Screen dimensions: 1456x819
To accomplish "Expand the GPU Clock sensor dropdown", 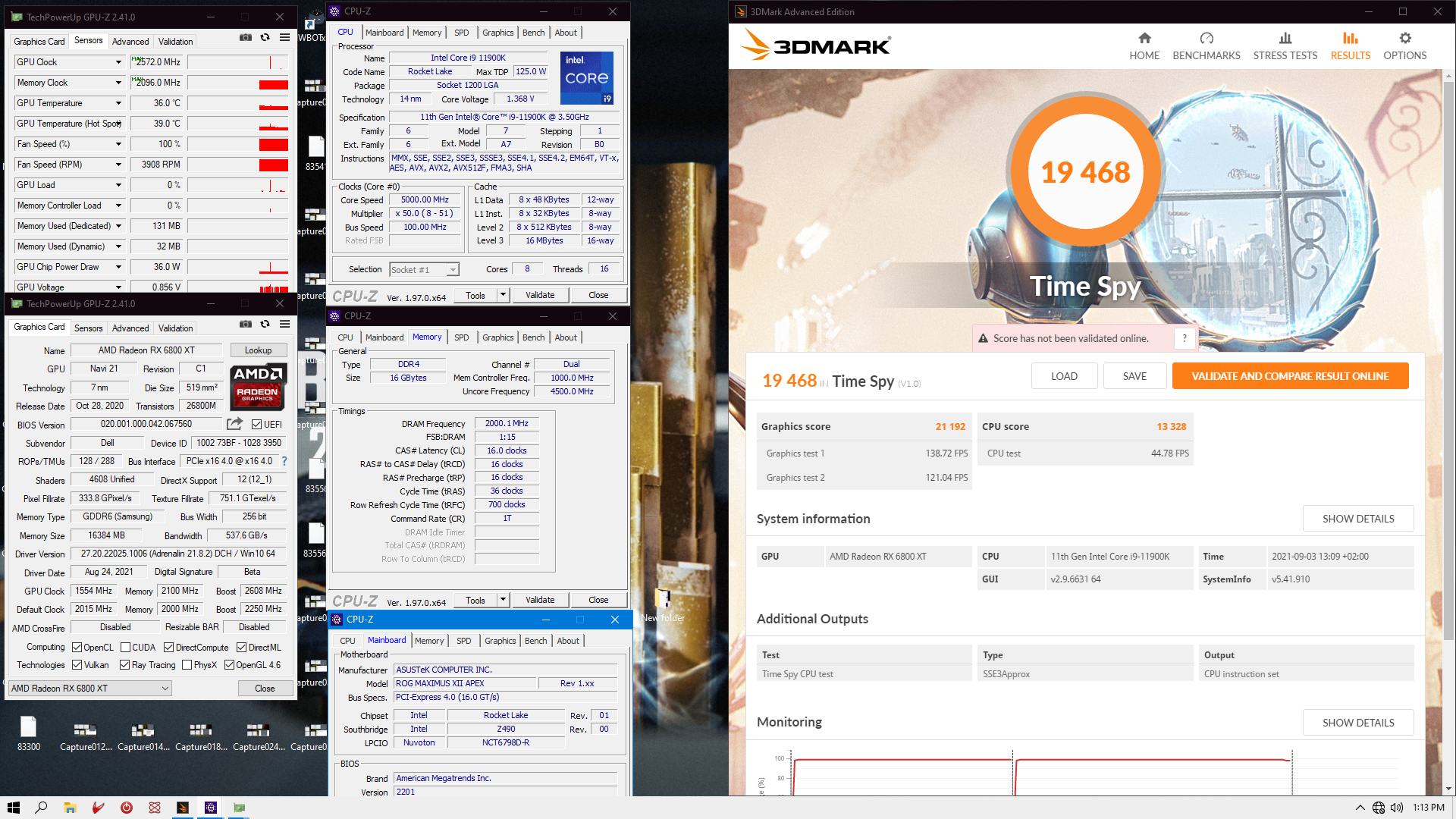I will 118,62.
